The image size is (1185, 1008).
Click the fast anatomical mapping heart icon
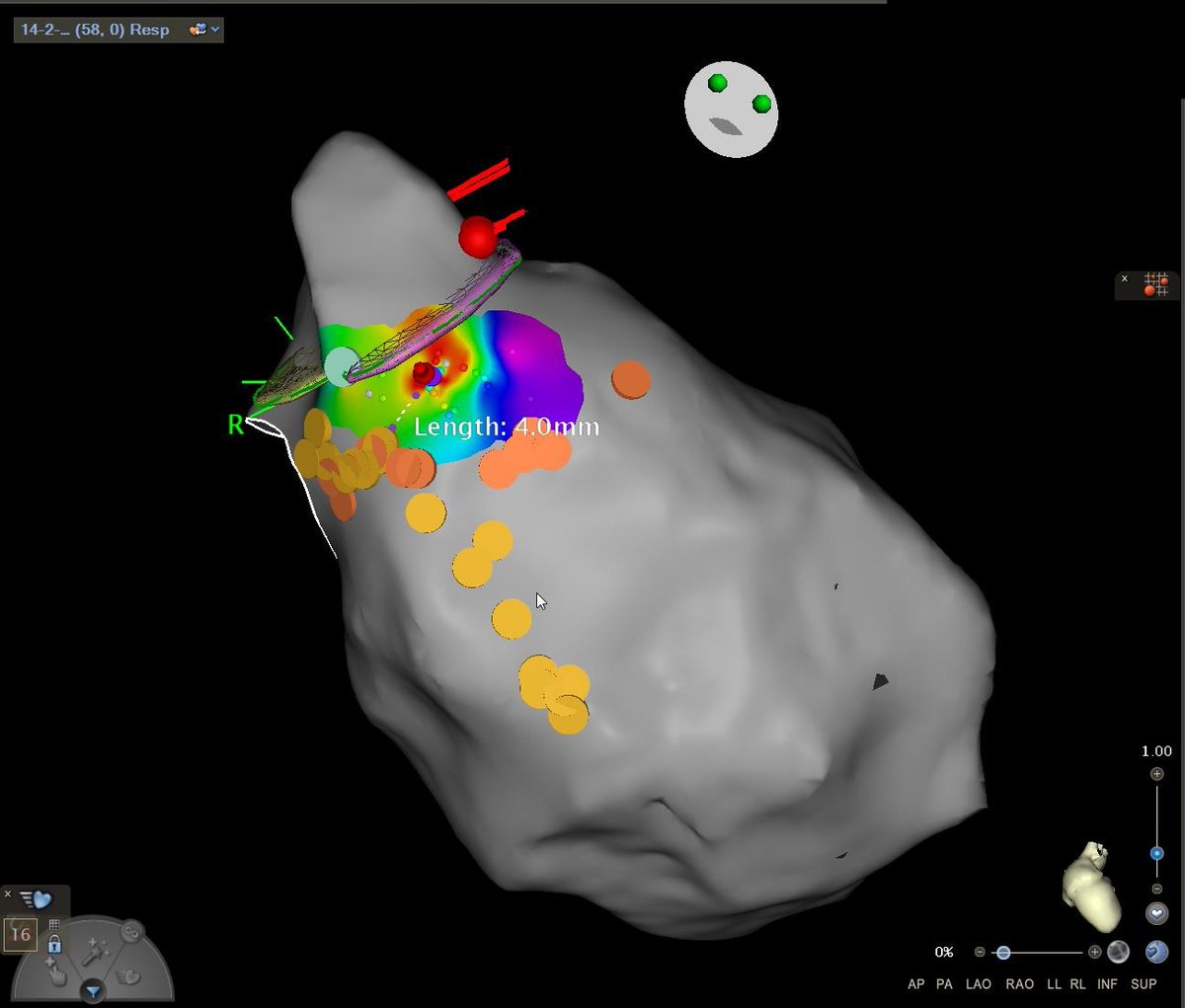[36, 899]
